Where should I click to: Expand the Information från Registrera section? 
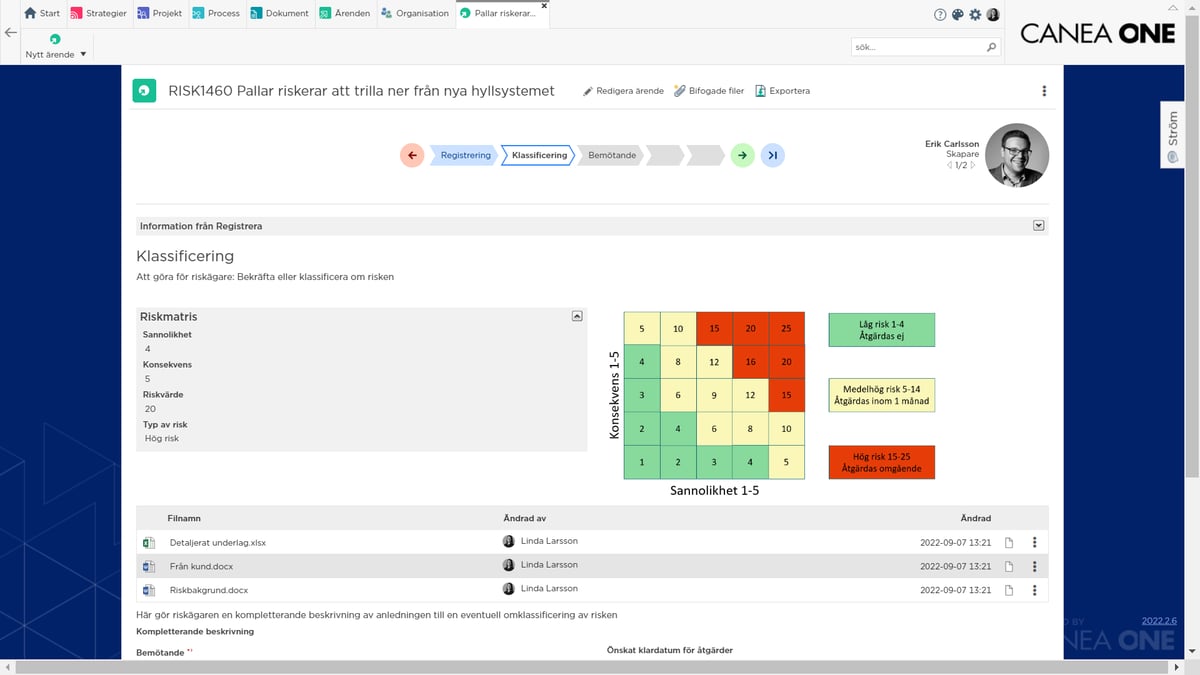coord(1038,226)
